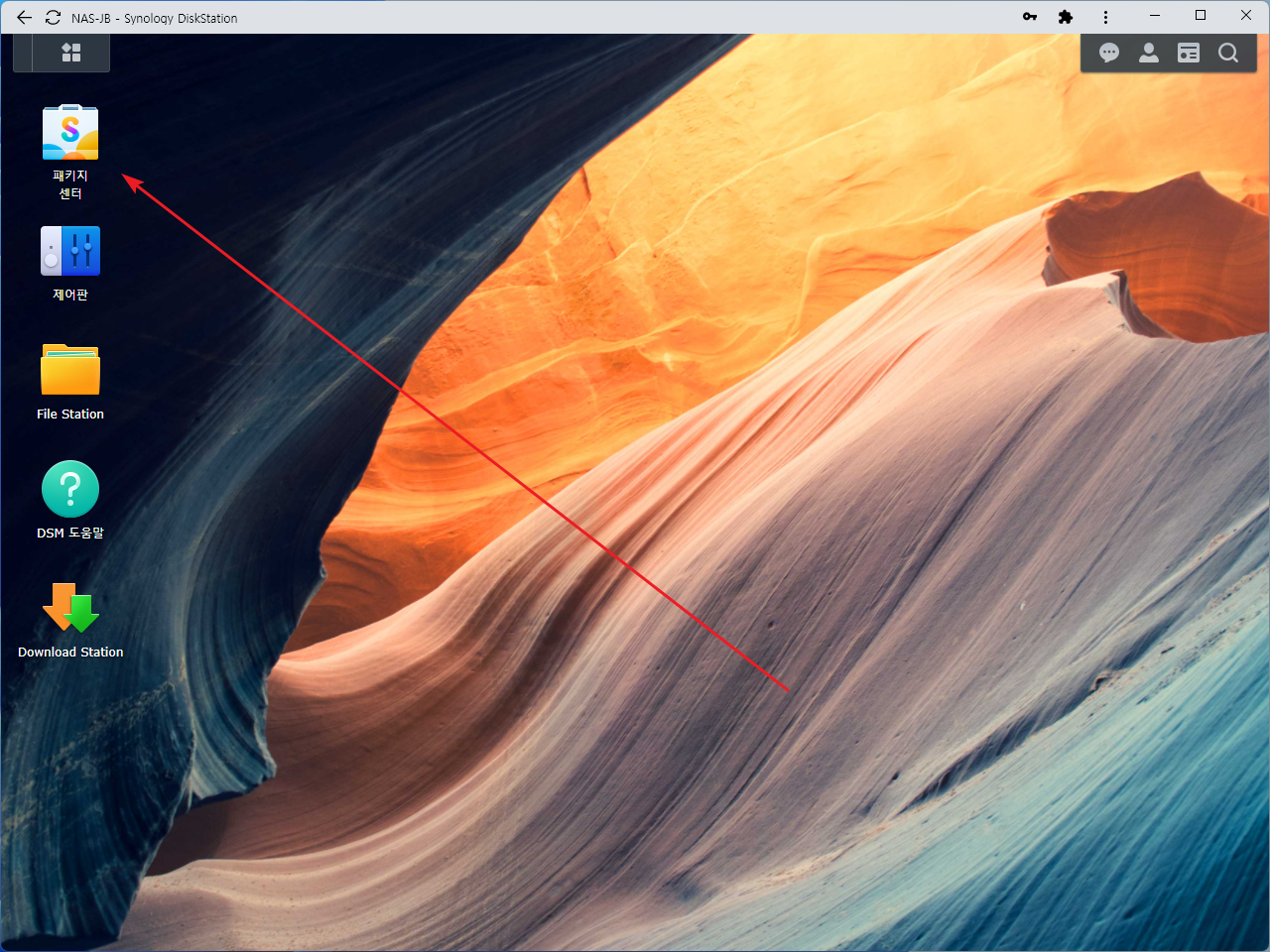Show the widgets panel icon

pos(1189,53)
